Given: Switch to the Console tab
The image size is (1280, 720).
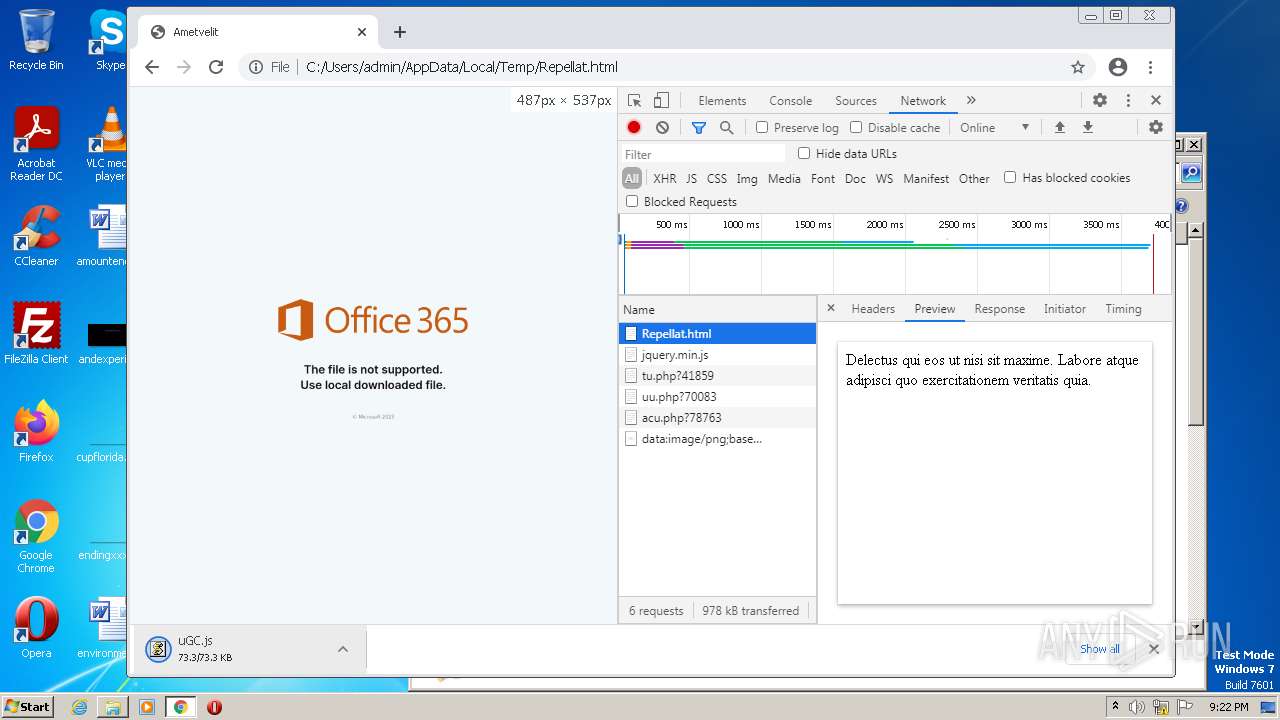Looking at the screenshot, I should tap(790, 100).
